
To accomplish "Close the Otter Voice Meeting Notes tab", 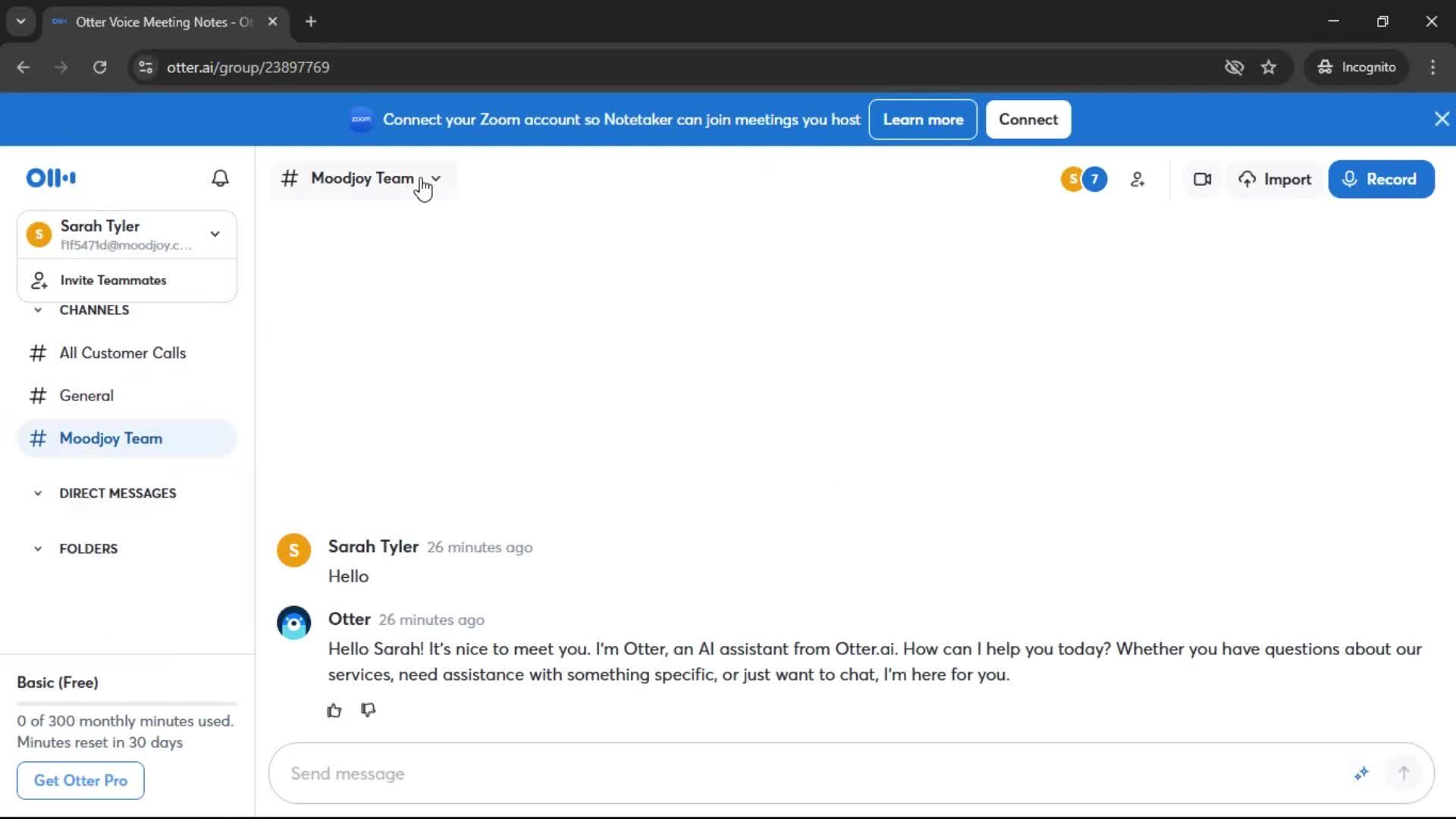I will click(x=272, y=22).
